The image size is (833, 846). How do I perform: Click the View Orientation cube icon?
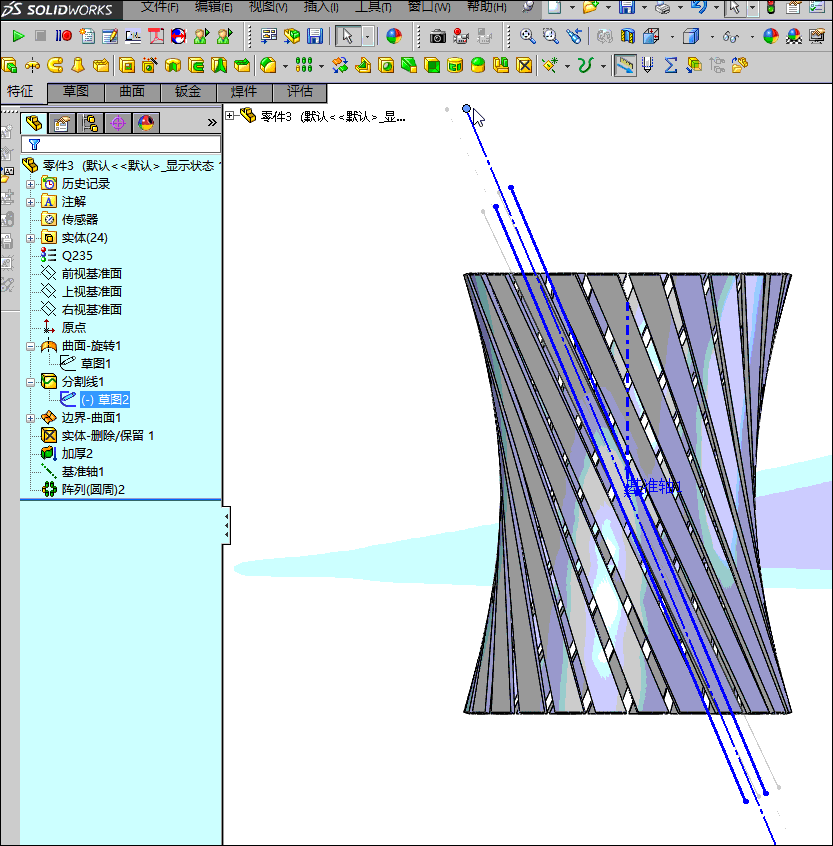(651, 36)
